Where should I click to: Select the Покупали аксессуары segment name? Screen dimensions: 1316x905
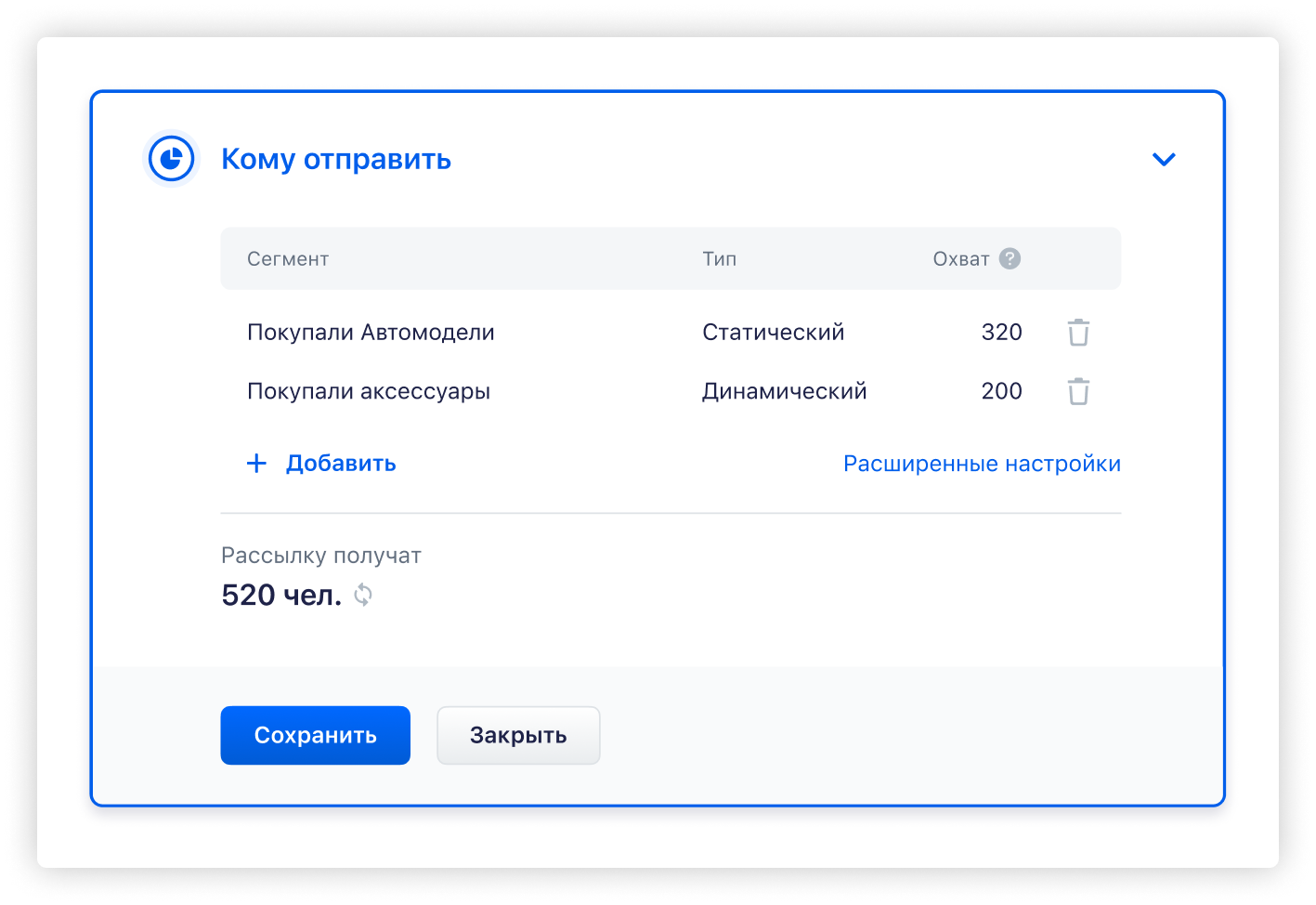coord(369,391)
